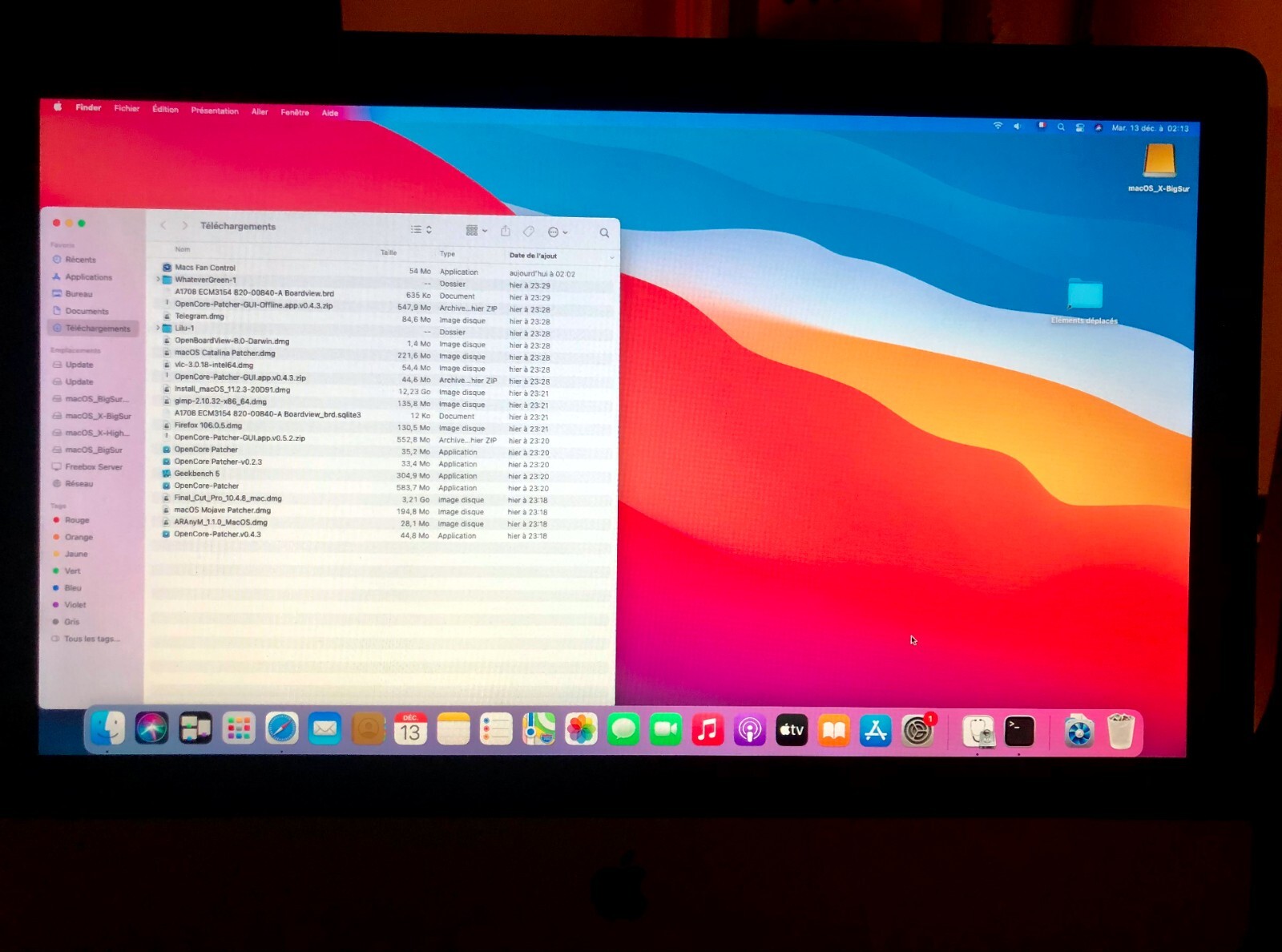Open the Wi-Fi status menu
Screen dimensions: 1282x952
coord(998,126)
